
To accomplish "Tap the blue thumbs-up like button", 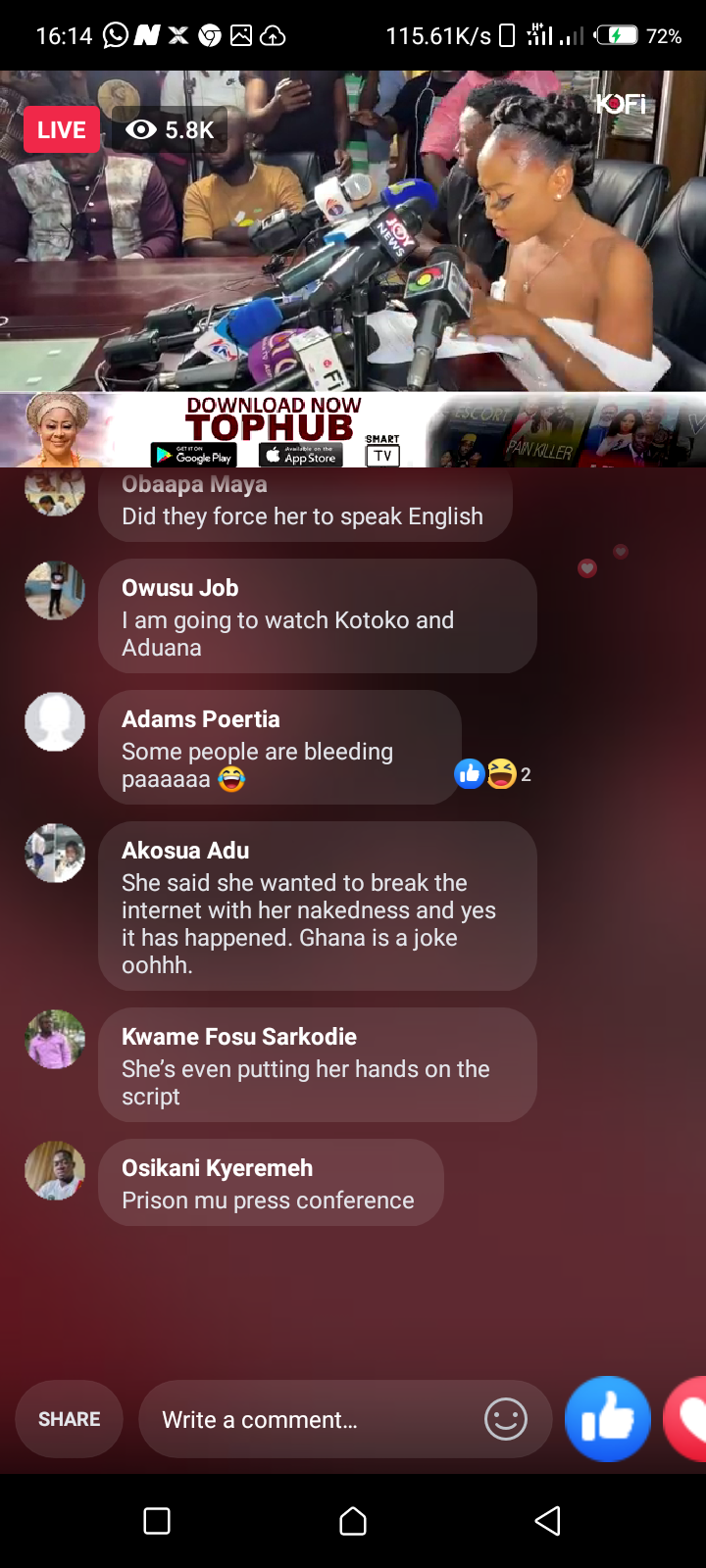I will 608,1419.
